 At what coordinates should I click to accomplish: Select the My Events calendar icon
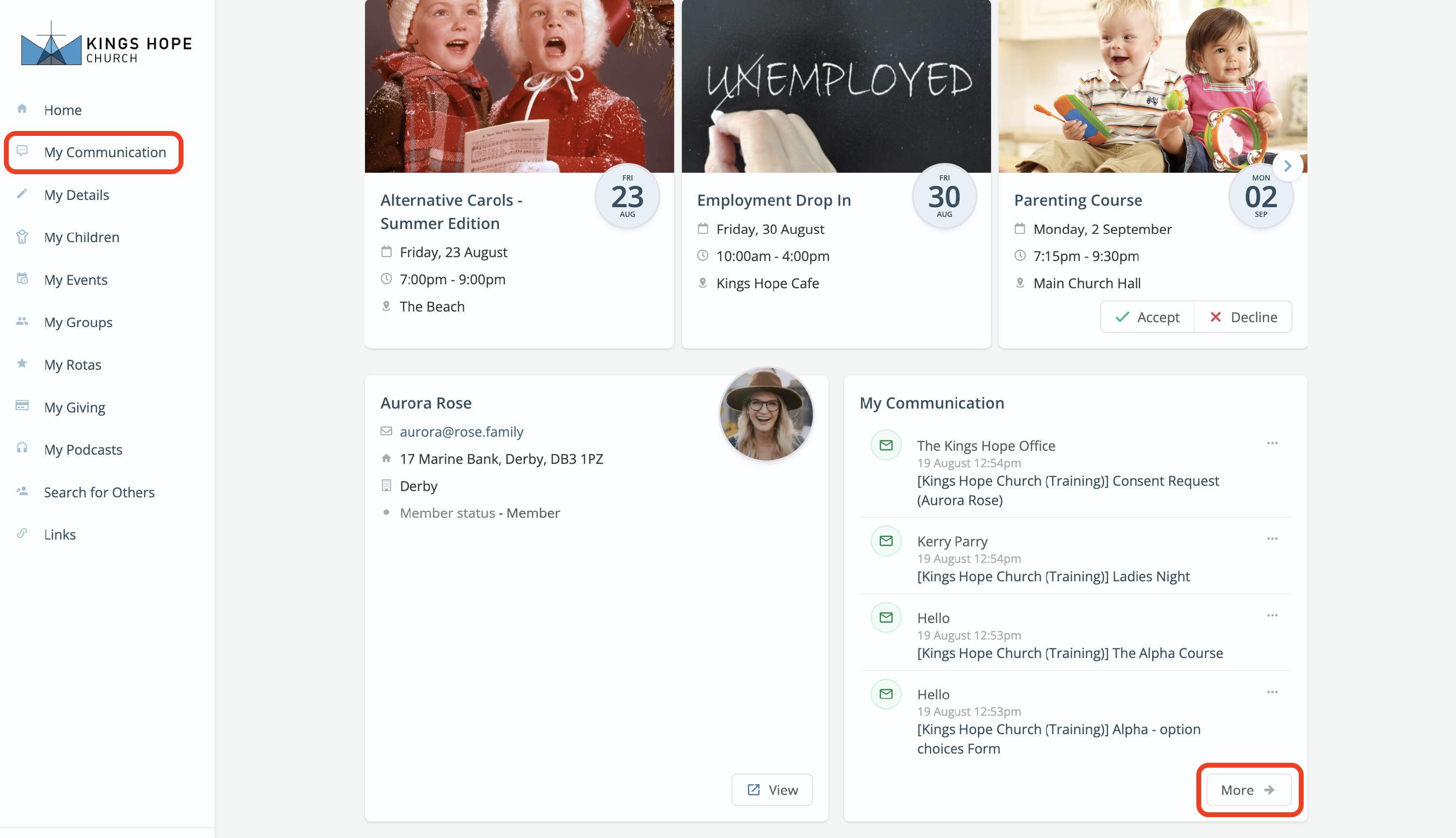coord(22,279)
